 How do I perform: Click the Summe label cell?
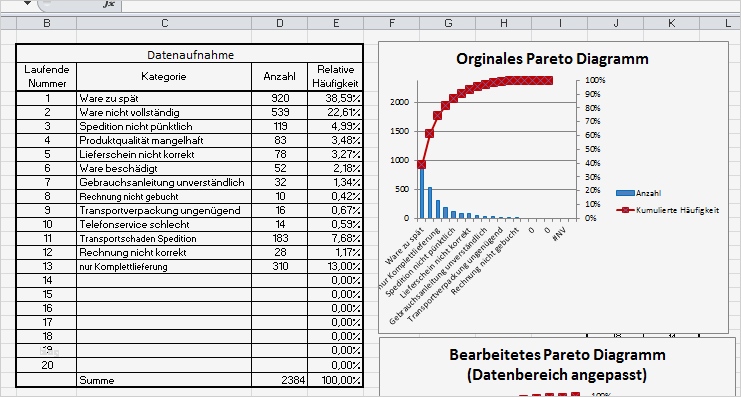[164, 380]
